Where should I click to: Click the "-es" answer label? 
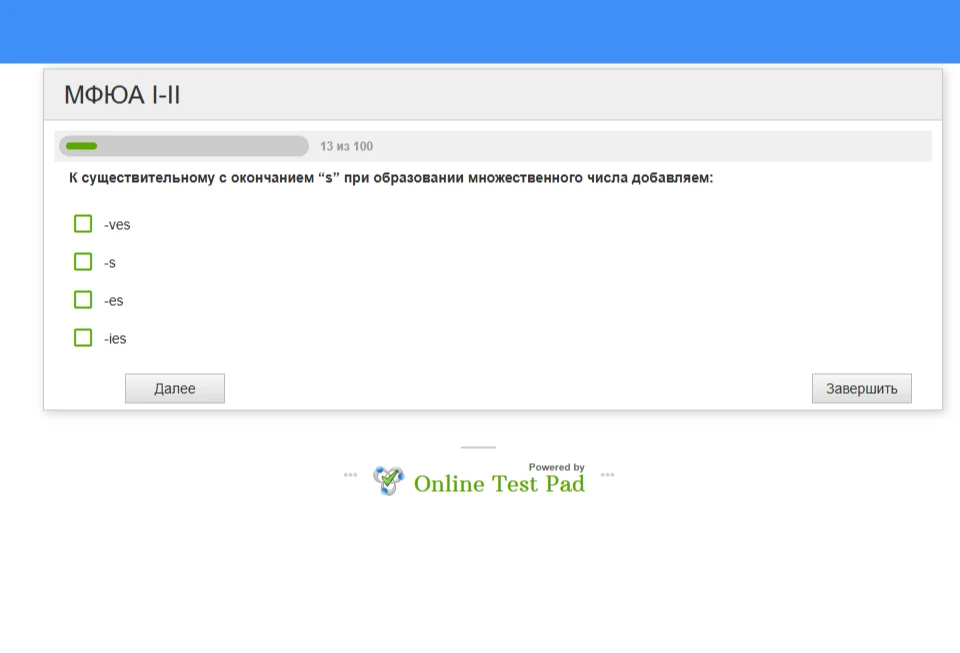click(x=114, y=300)
